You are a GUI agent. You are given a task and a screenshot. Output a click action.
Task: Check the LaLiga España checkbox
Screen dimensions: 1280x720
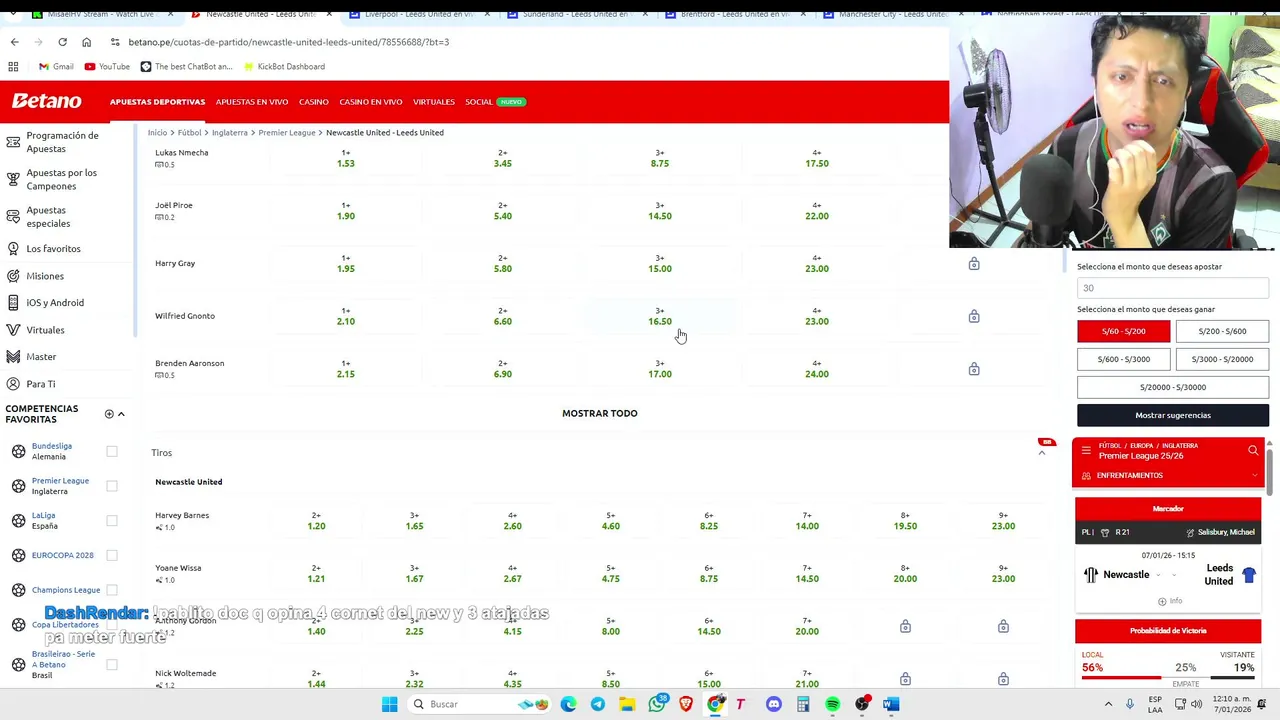[112, 520]
